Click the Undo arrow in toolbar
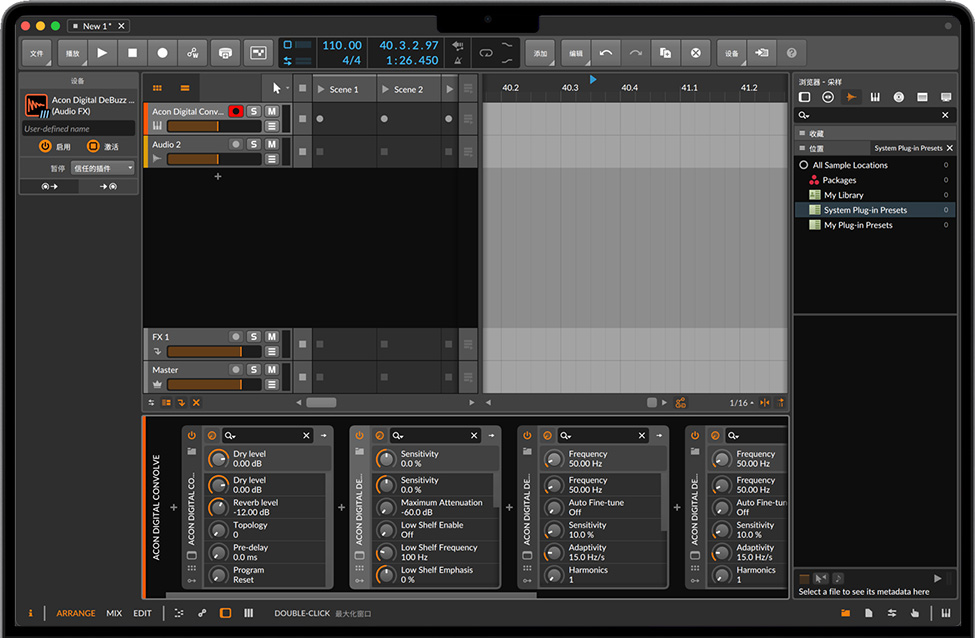 coord(606,53)
